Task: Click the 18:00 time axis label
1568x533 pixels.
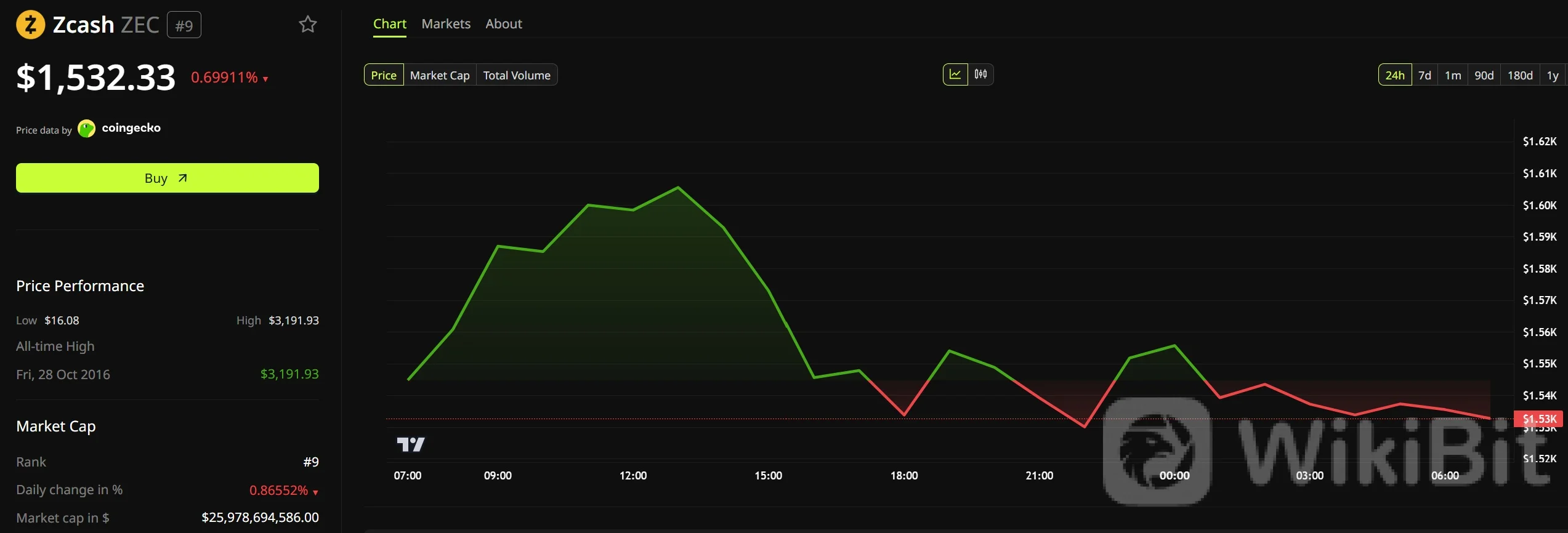Action: [x=904, y=476]
